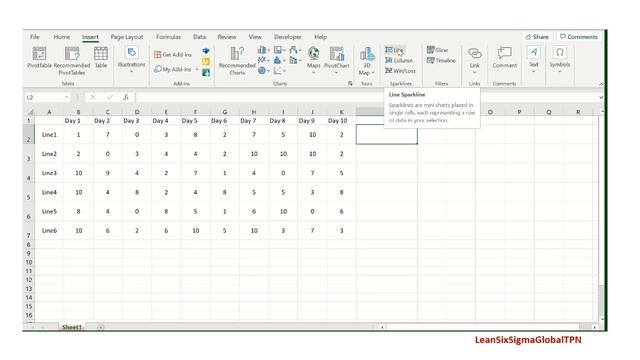This screenshot has height=360, width=640.
Task: Expand the formula bar
Action: pos(601,97)
